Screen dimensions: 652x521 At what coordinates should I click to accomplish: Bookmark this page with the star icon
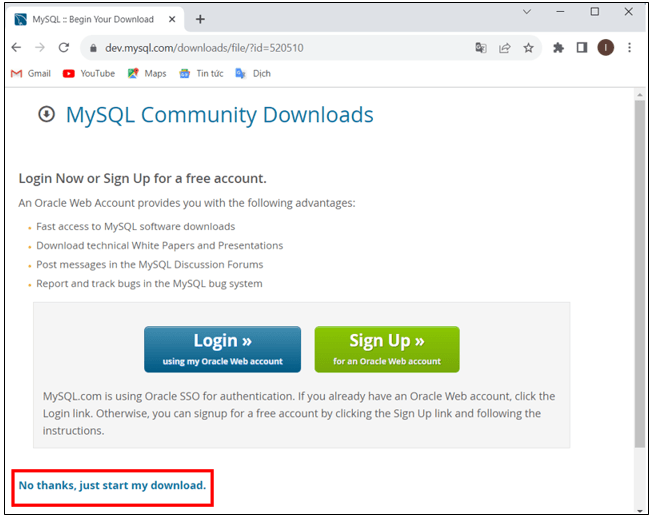point(528,47)
